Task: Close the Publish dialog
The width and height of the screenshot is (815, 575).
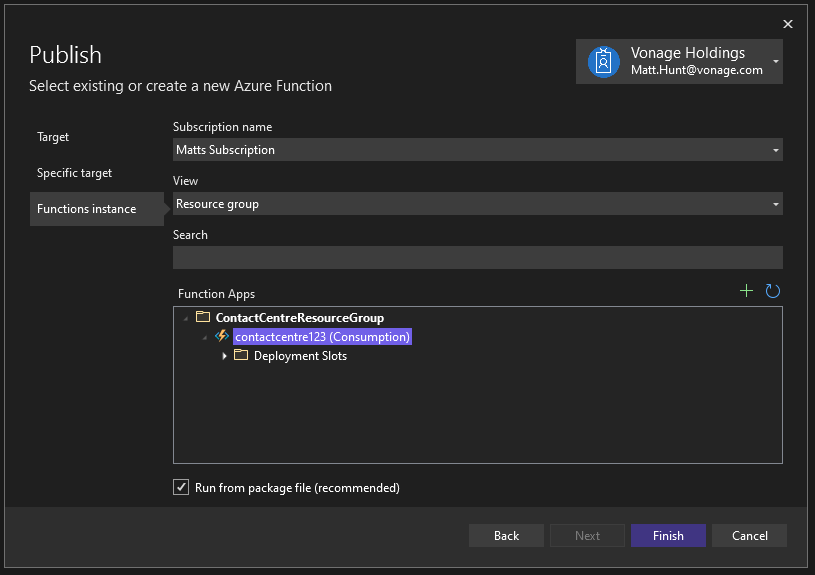Action: 787,24
